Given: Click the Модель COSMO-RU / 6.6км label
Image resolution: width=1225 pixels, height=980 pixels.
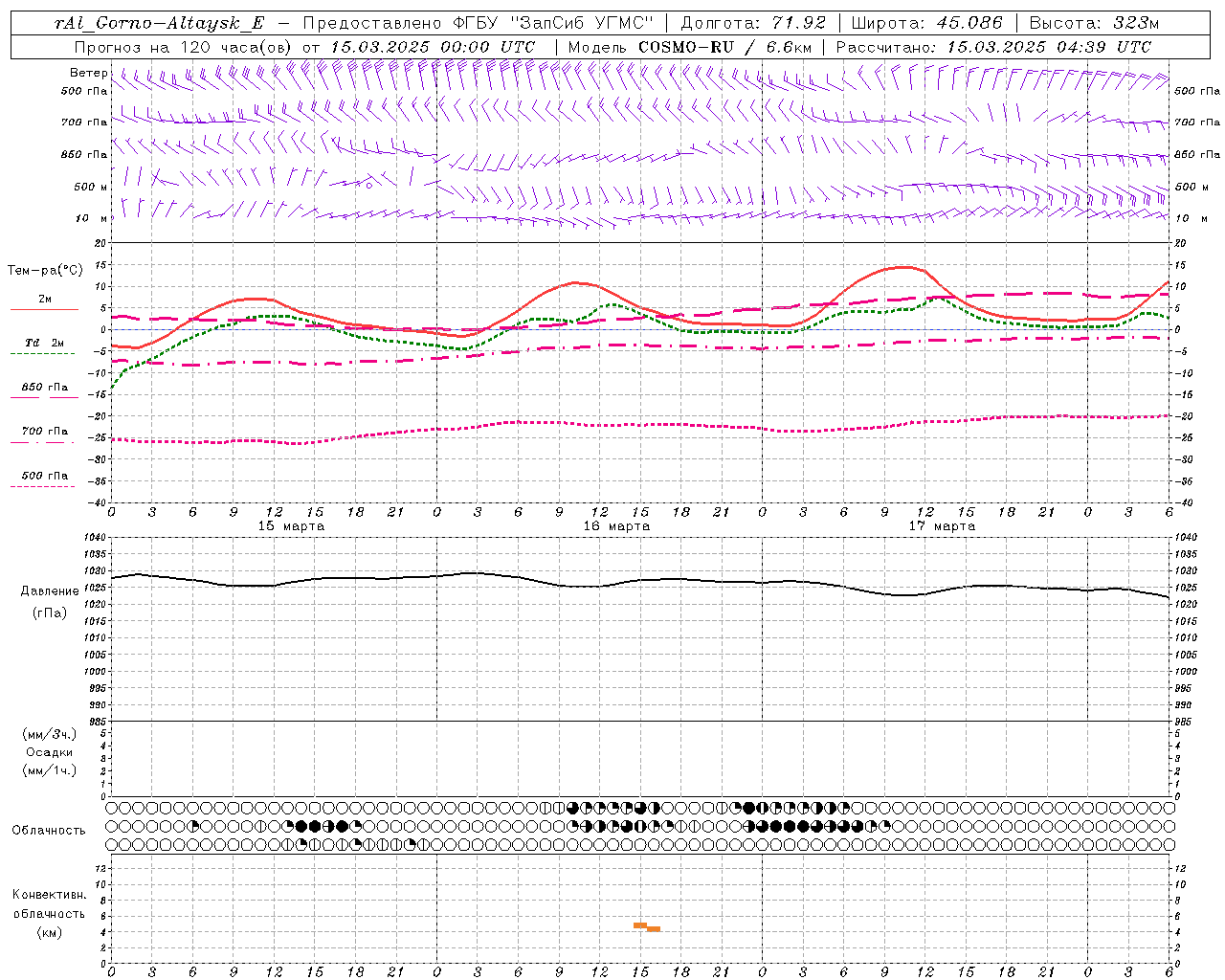Looking at the screenshot, I should [x=689, y=47].
